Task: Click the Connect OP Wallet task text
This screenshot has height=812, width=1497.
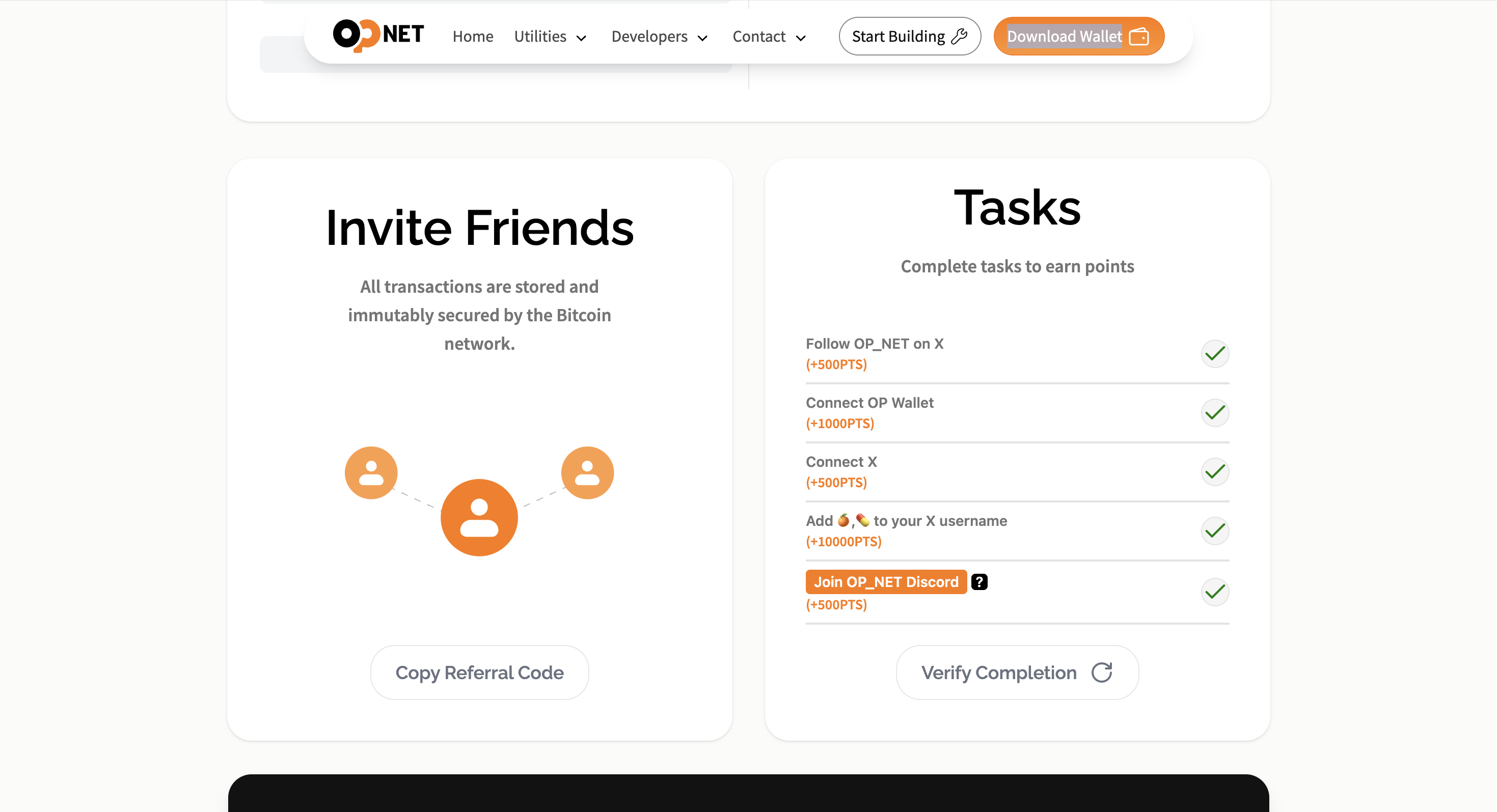Action: 869,403
